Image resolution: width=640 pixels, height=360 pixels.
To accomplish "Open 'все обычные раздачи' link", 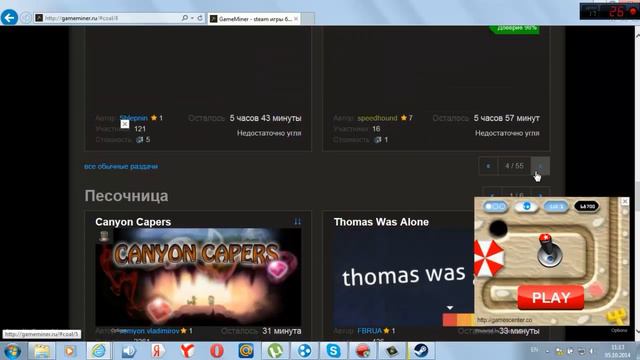I will coord(121,166).
